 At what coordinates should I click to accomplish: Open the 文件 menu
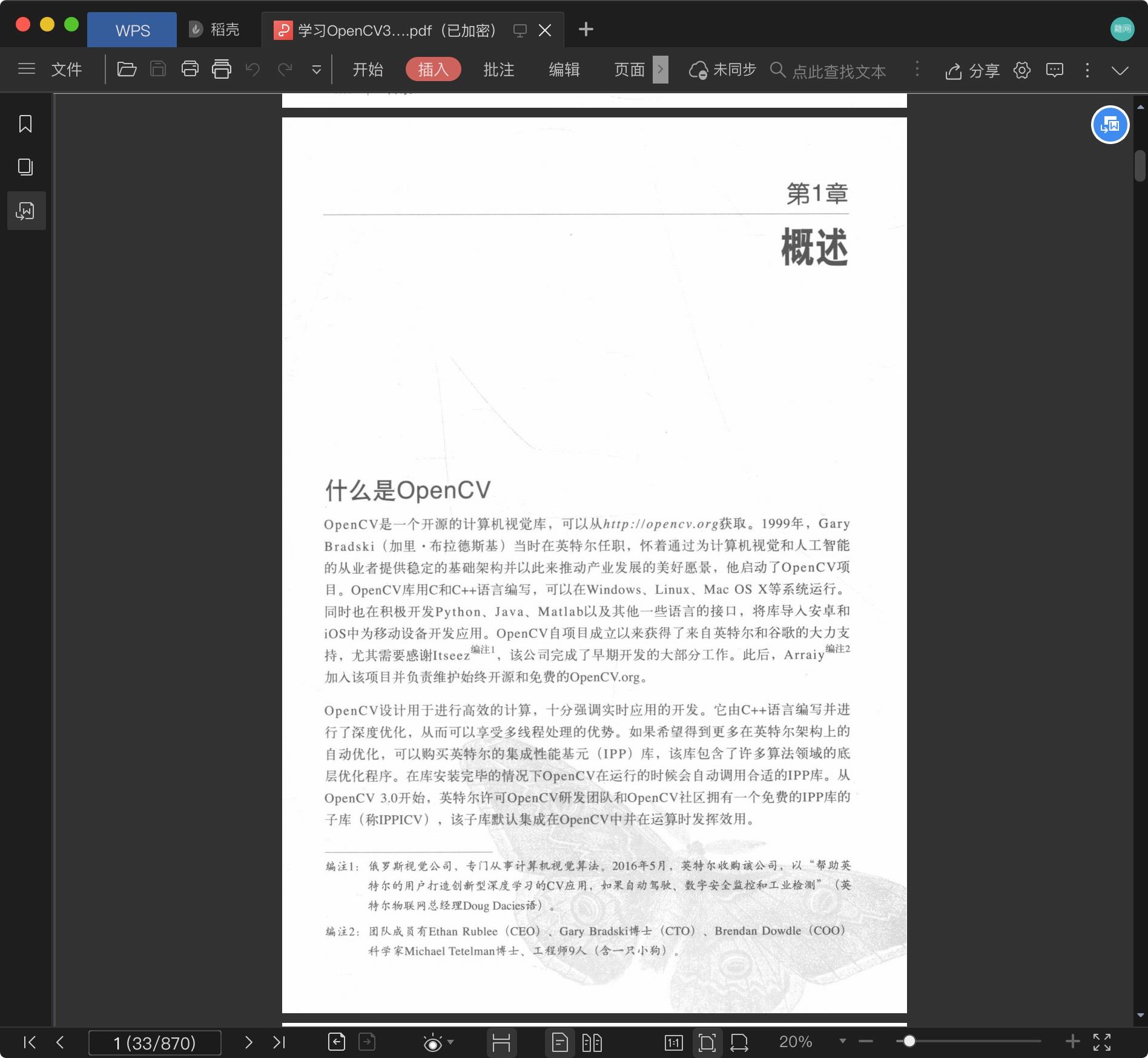click(67, 70)
